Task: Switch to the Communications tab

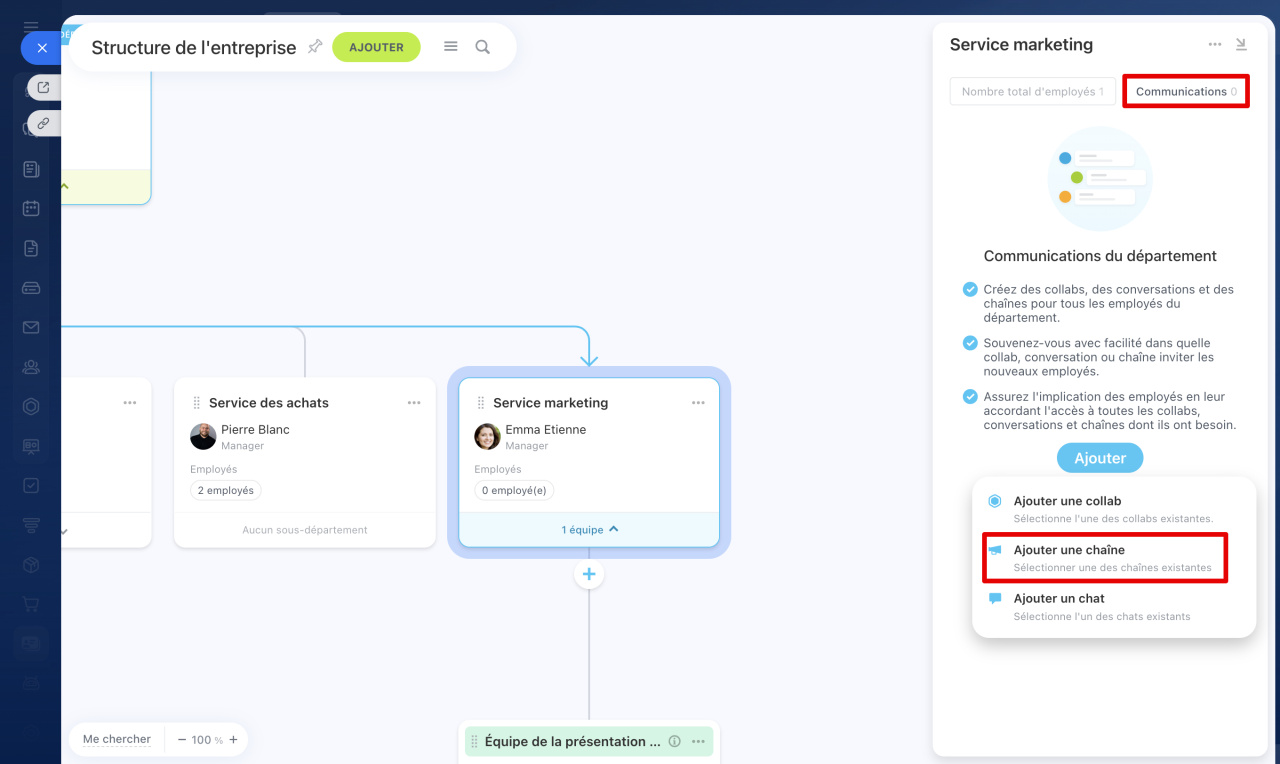Action: 1185,92
